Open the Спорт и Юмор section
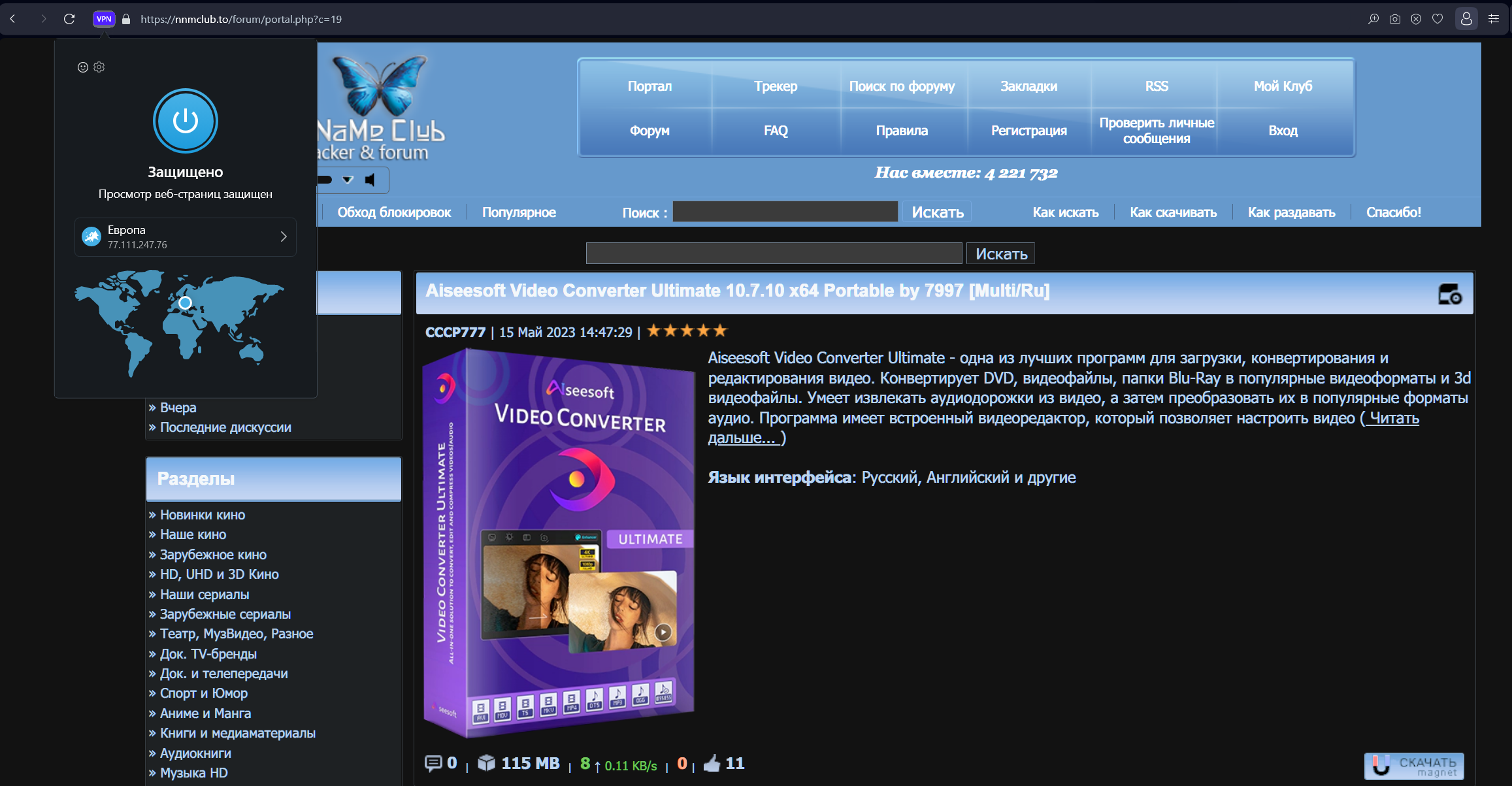Screen dimensions: 1512x786 [x=204, y=693]
